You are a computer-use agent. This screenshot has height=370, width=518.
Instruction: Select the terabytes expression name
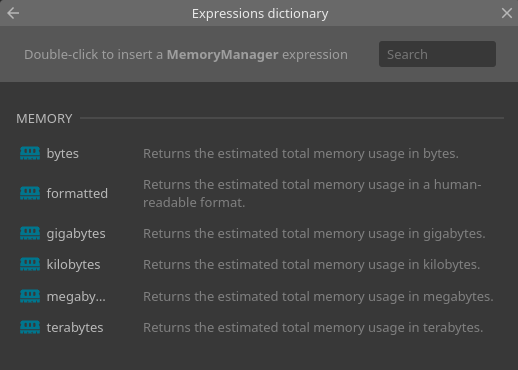[x=75, y=328]
